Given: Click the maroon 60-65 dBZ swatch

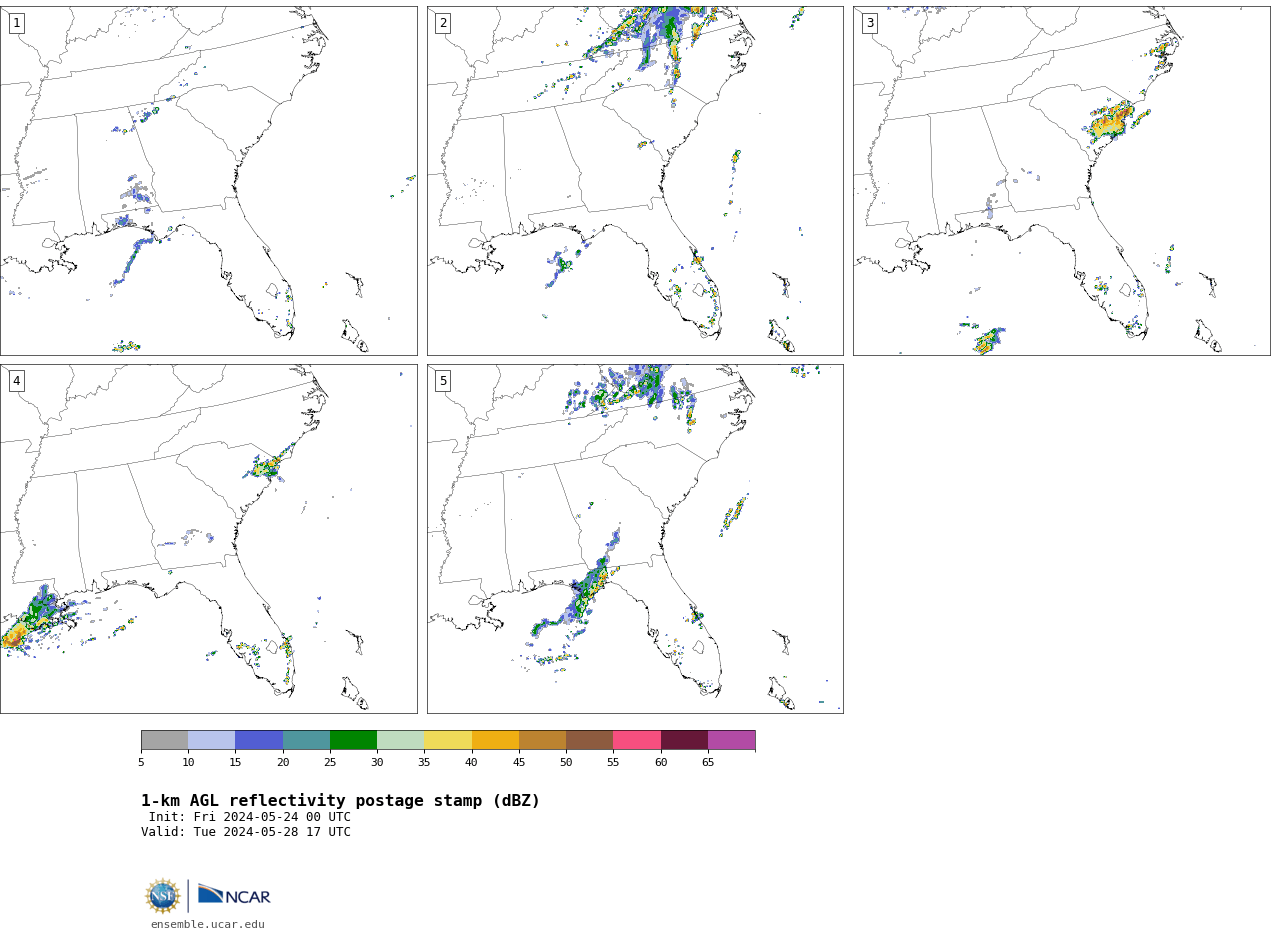Looking at the screenshot, I should (684, 740).
